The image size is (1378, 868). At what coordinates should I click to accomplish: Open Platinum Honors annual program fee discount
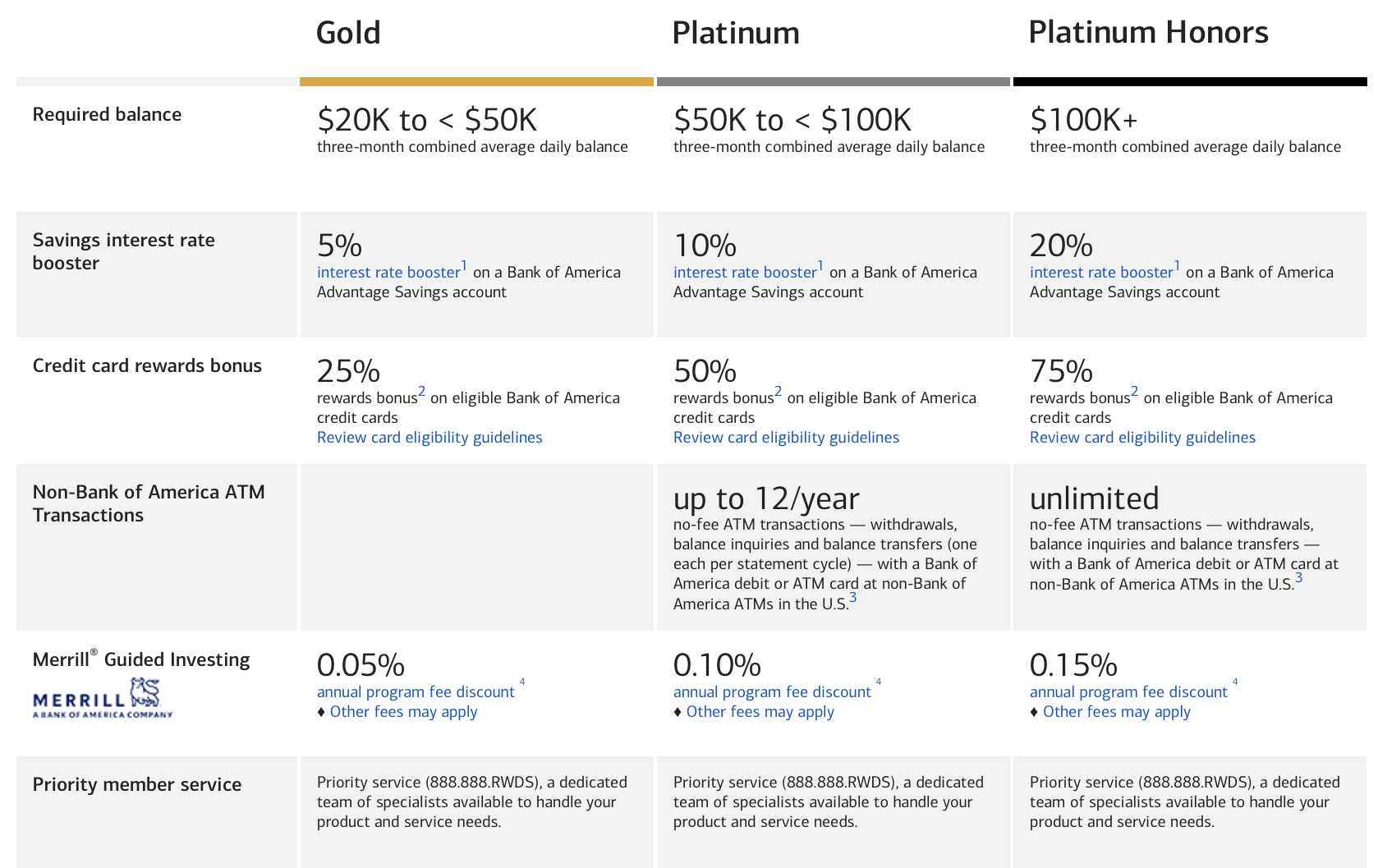[1128, 692]
